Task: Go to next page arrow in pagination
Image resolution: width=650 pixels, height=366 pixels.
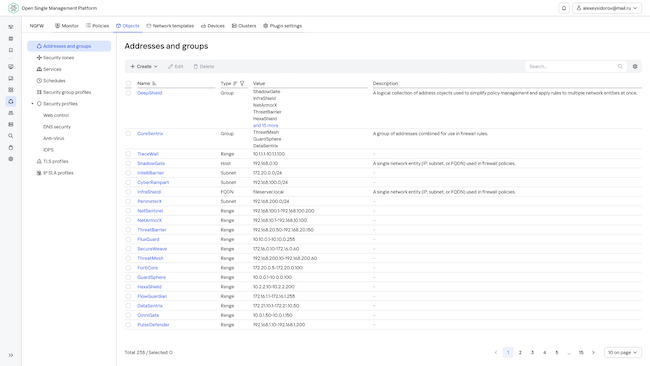Action: point(593,352)
